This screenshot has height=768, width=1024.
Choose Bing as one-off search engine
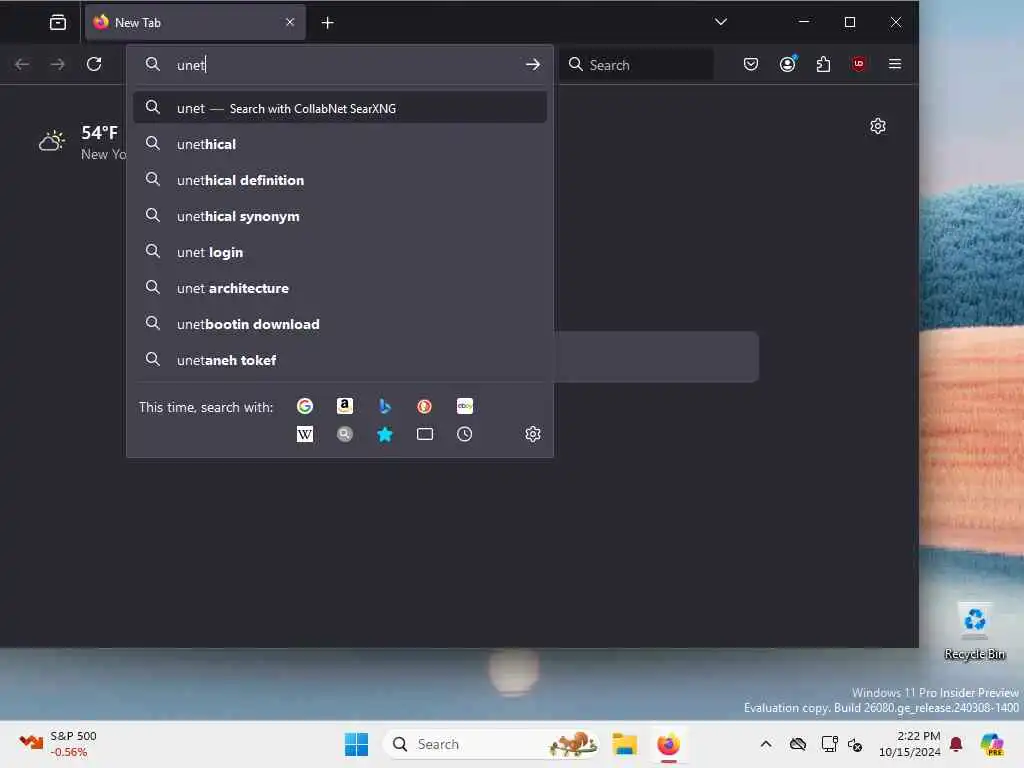click(385, 406)
